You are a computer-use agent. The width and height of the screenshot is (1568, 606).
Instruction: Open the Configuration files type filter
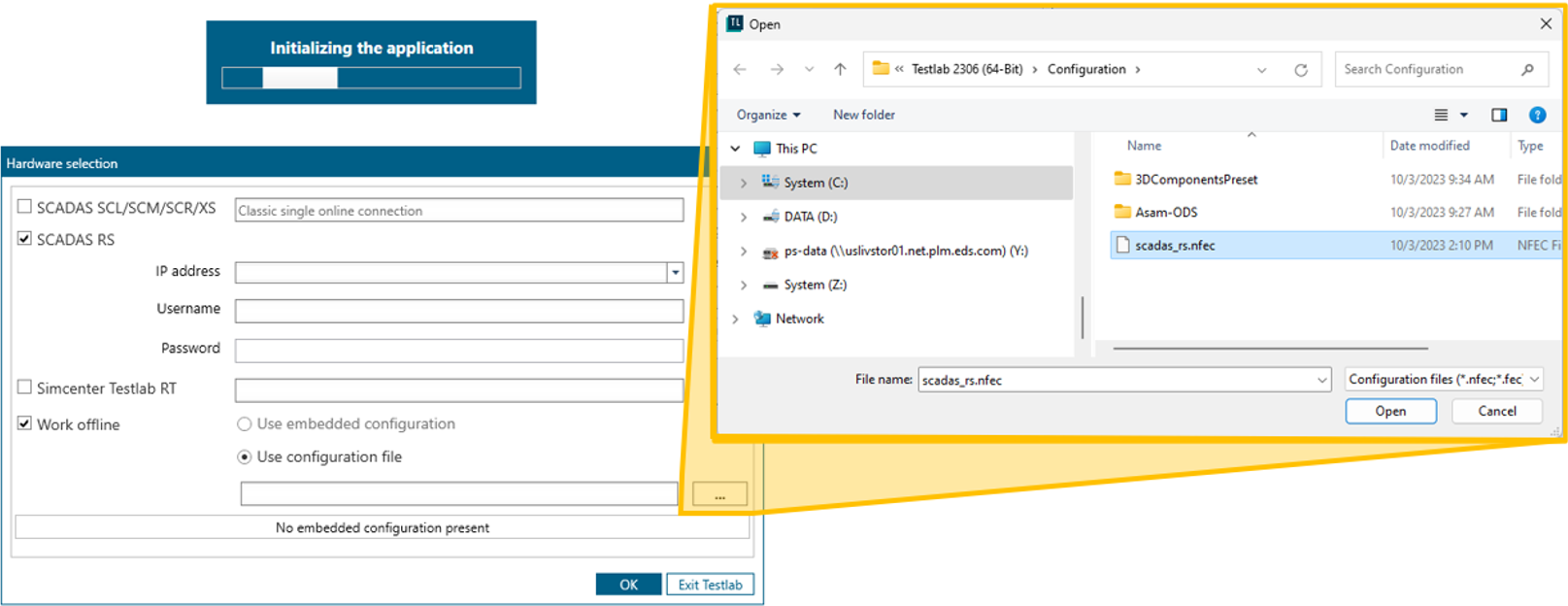point(1444,380)
